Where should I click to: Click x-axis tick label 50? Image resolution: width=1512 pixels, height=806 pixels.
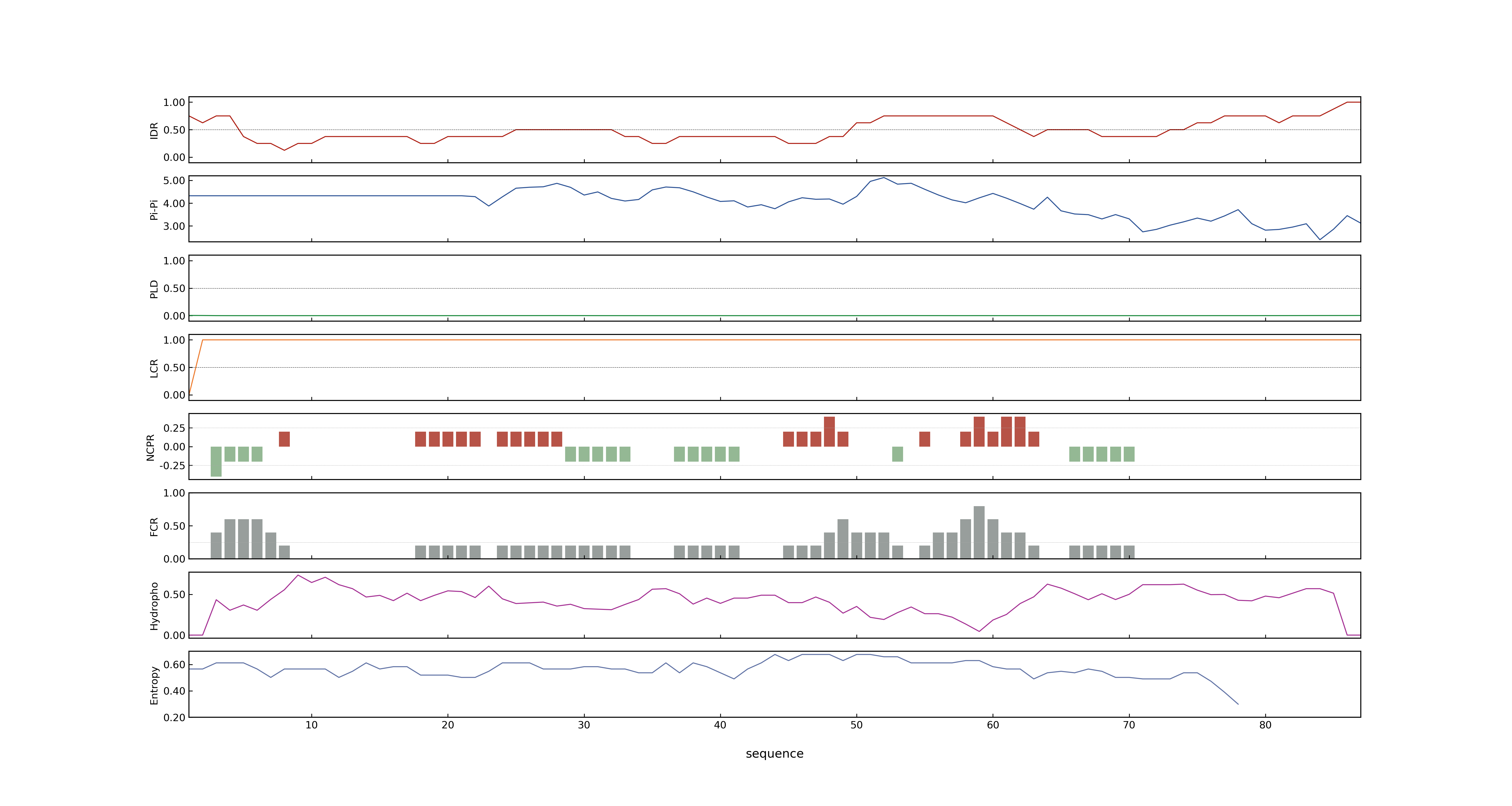pos(856,725)
